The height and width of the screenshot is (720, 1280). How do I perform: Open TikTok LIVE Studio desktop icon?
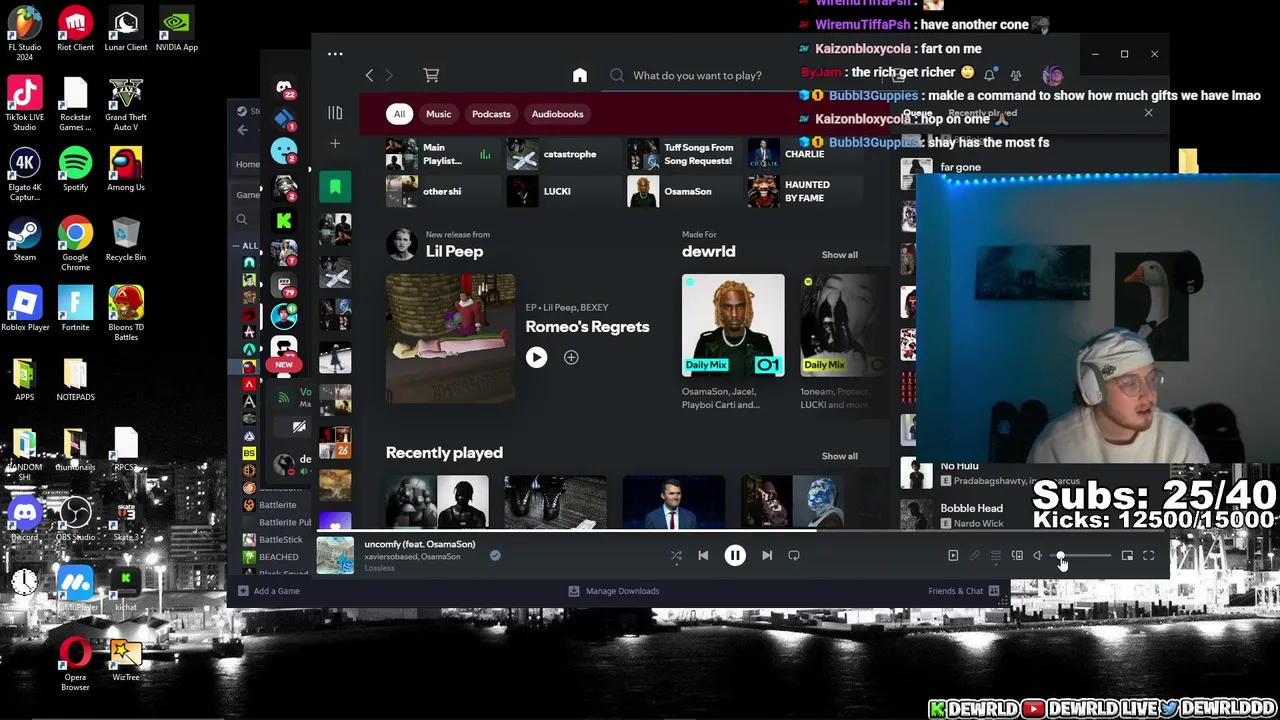(25, 104)
